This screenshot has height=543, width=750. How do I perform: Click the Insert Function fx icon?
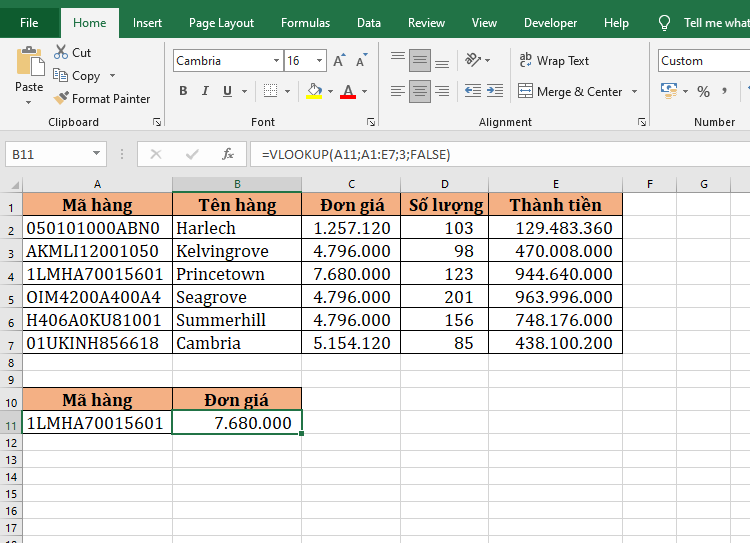pos(228,154)
